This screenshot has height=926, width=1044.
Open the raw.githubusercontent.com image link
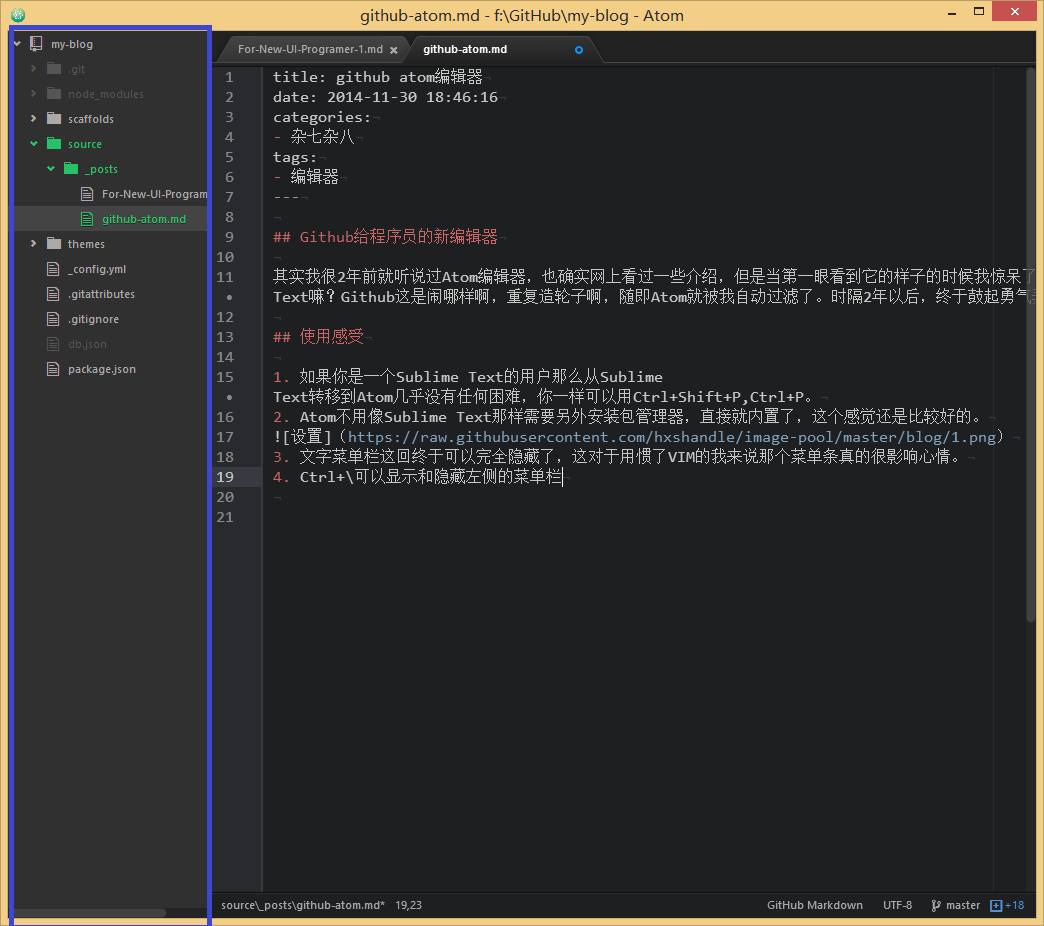[672, 437]
